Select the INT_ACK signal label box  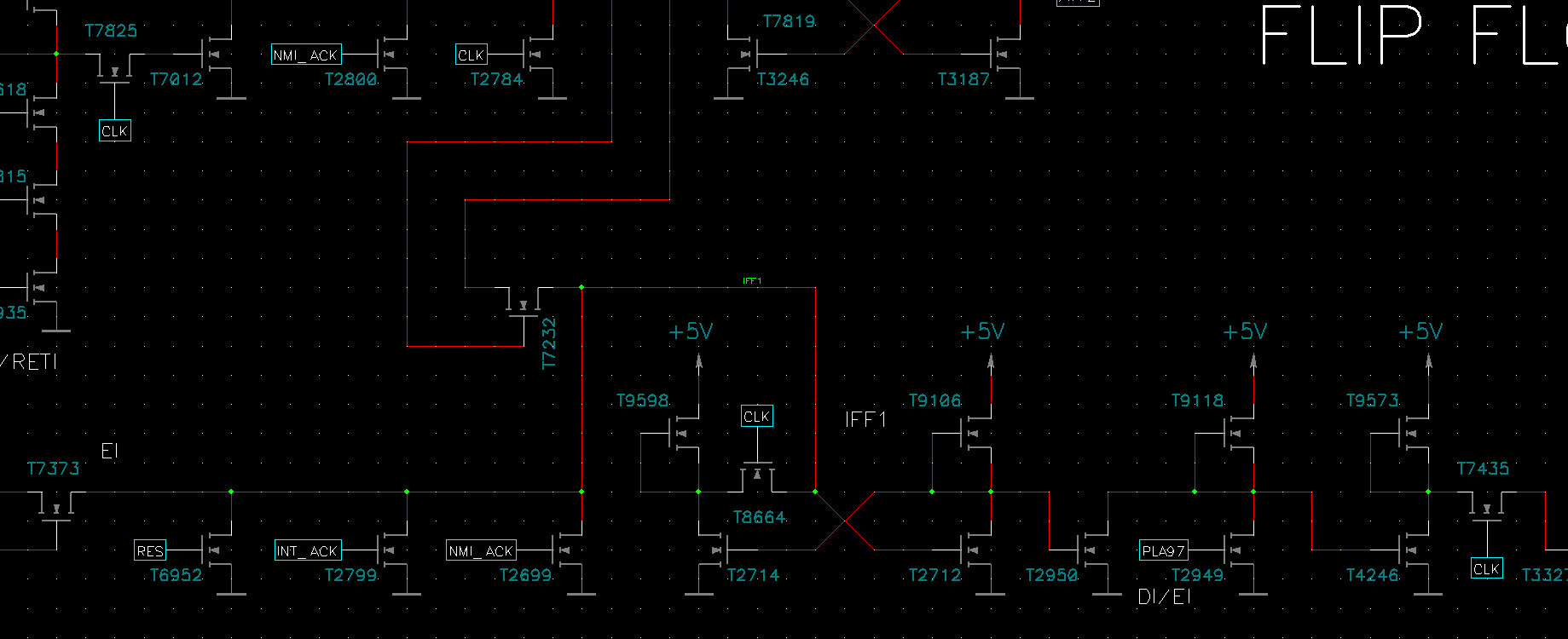(307, 550)
